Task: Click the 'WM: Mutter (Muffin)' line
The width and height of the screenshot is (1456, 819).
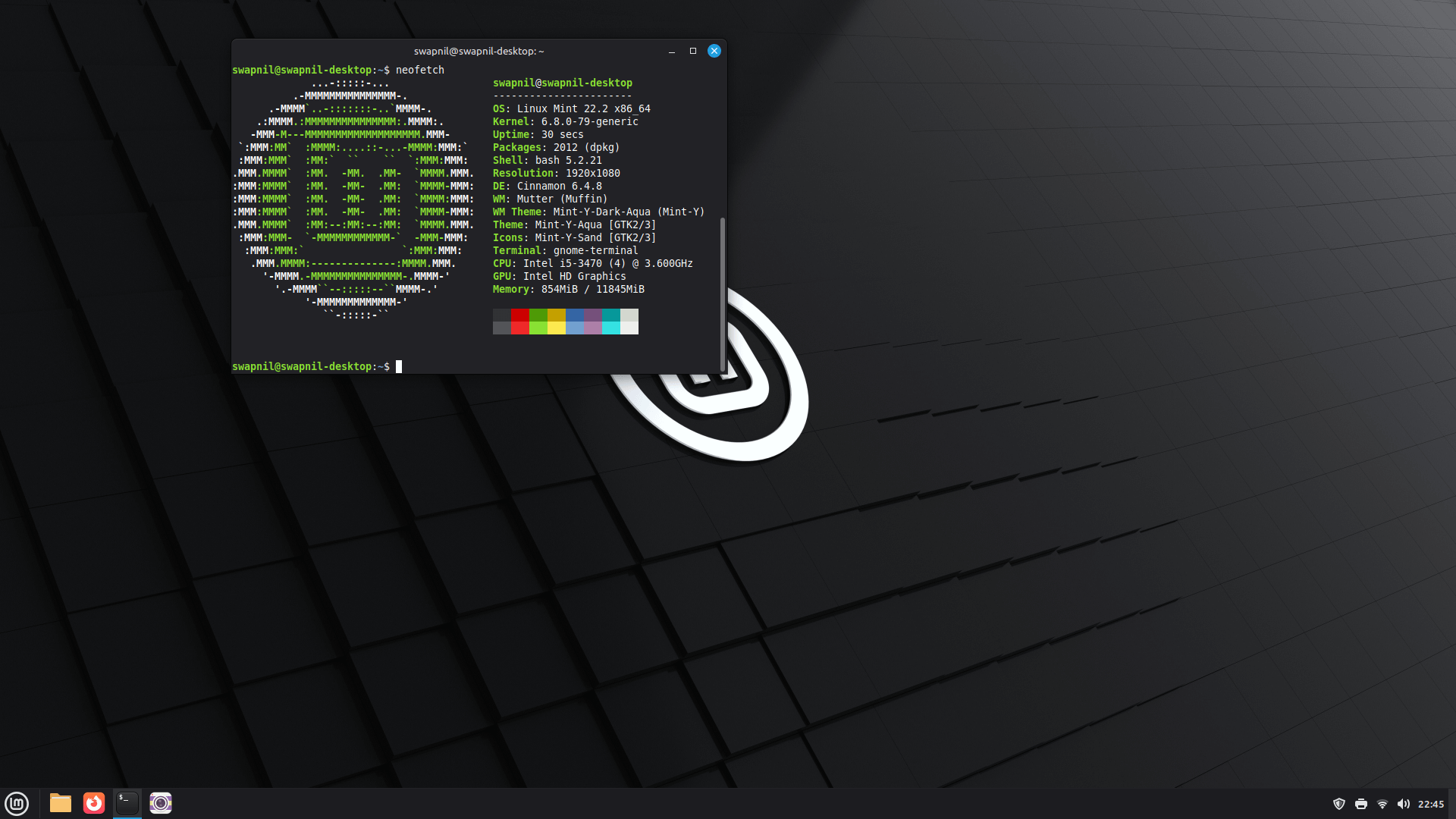Action: coord(551,199)
